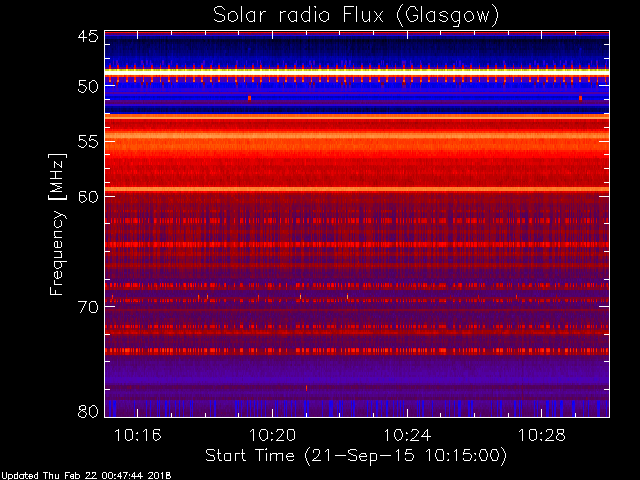The image size is (640, 480).
Task: Click the '10:28' time axis label
Action: click(542, 435)
